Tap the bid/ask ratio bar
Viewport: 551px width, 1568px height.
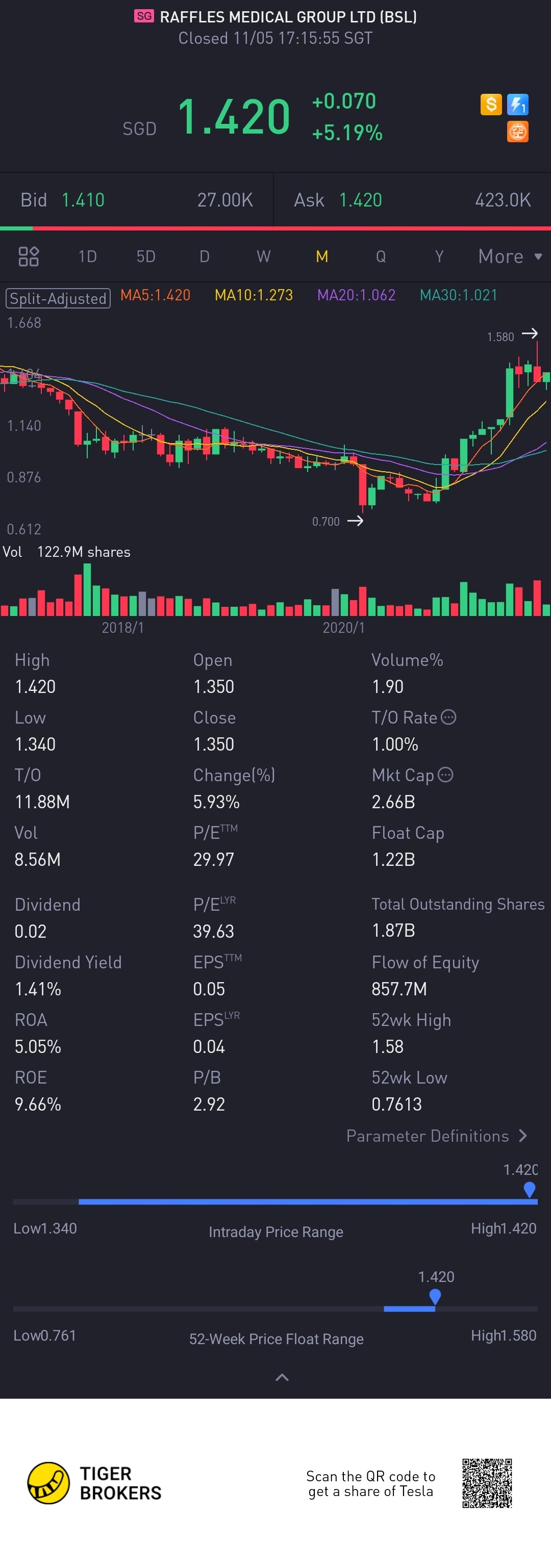point(275,228)
